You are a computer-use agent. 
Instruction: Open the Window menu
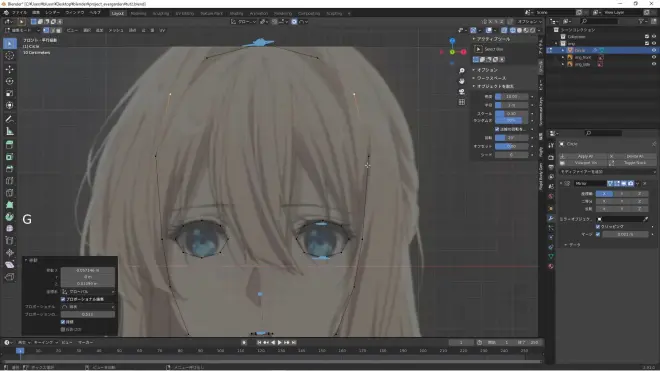75,13
